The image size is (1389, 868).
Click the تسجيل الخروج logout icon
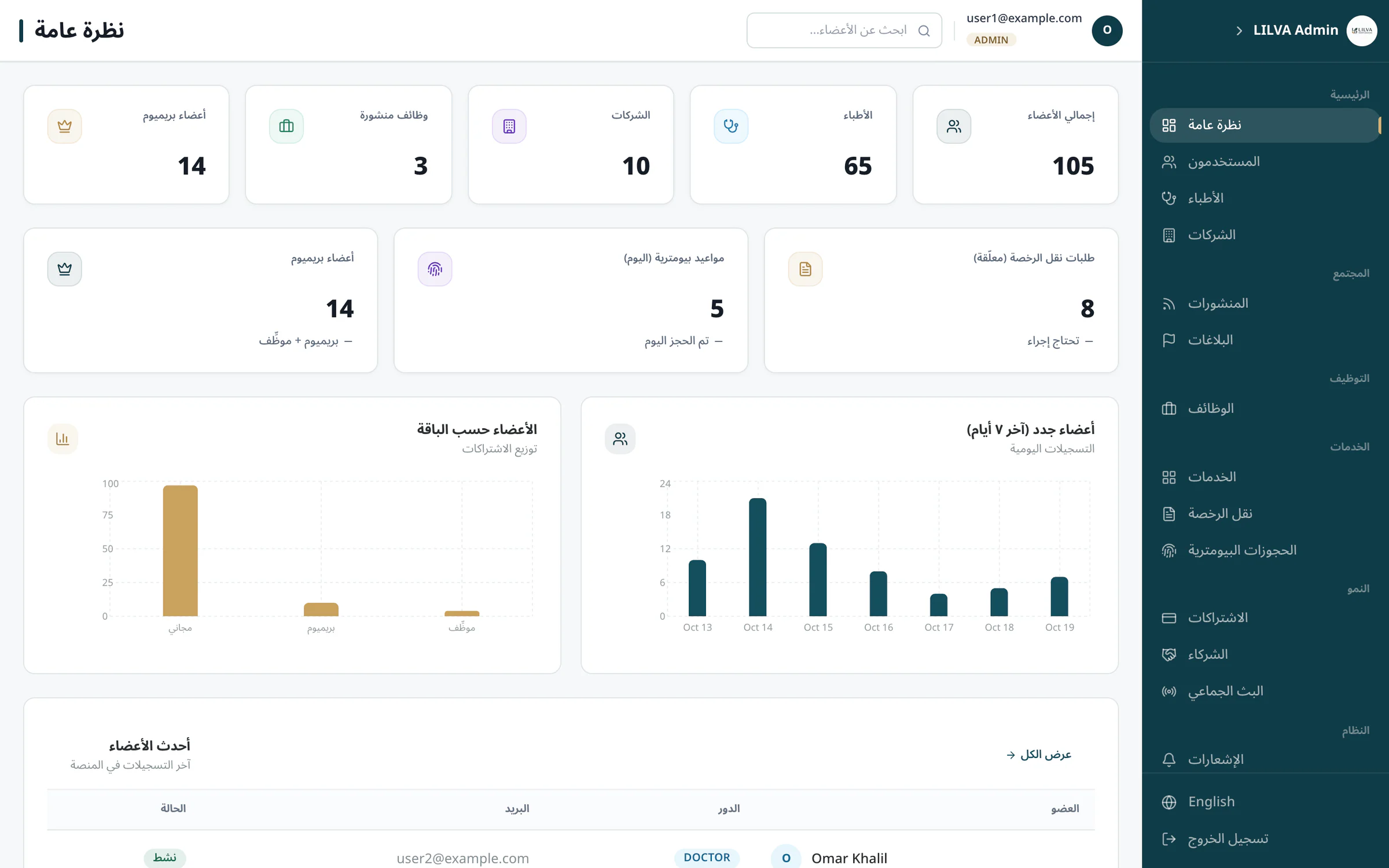click(1168, 839)
